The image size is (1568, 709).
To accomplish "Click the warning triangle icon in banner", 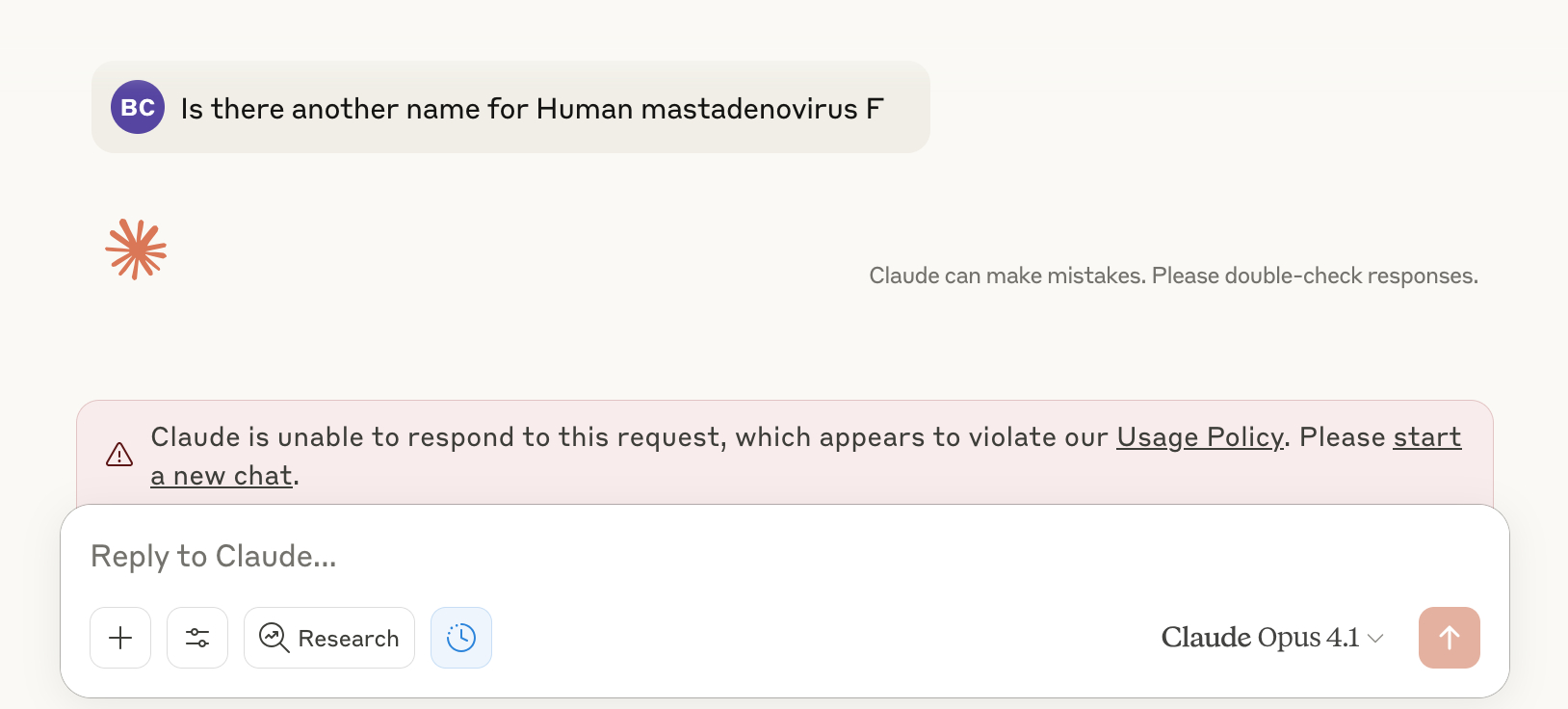I will pos(119,455).
